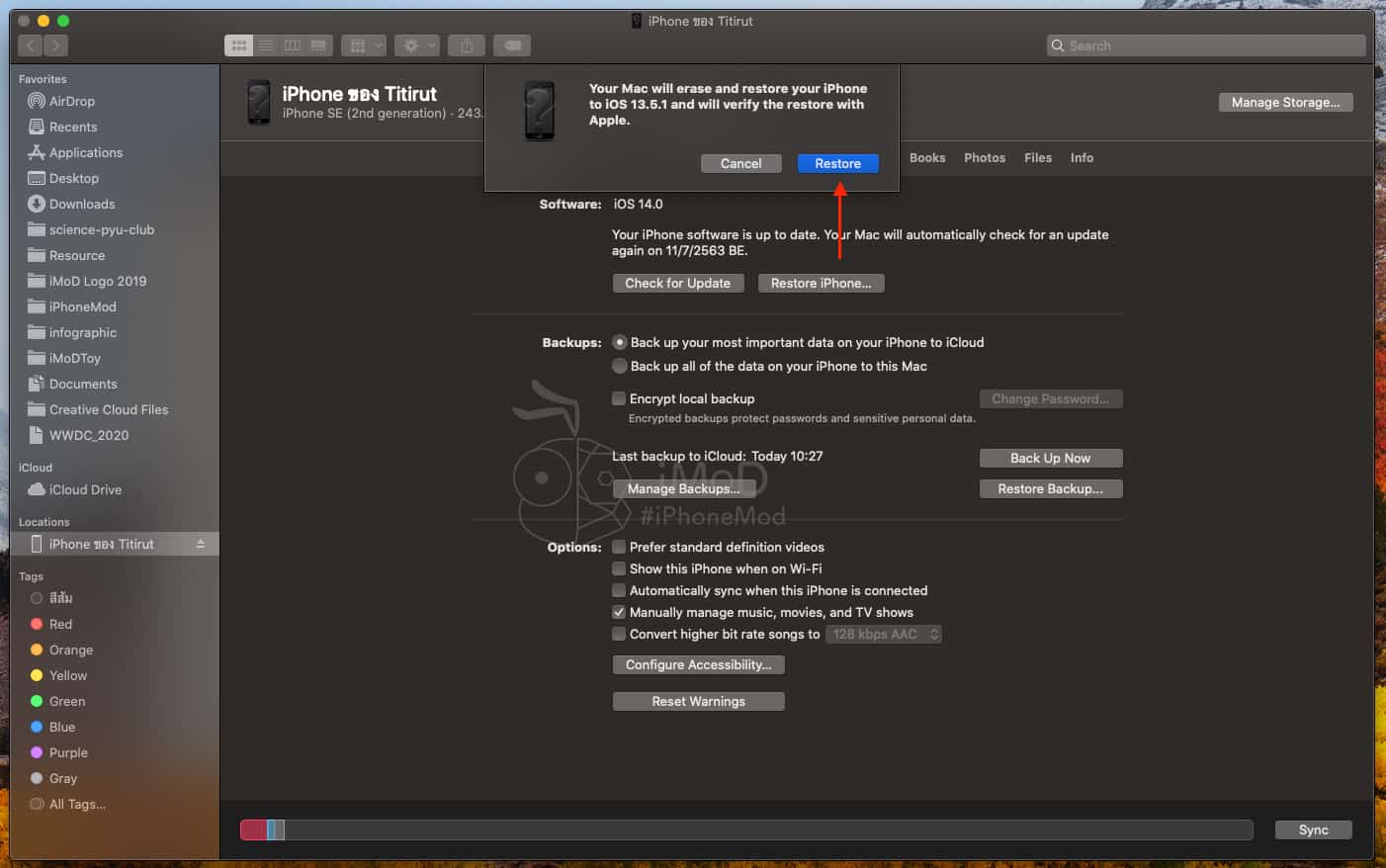
Task: Click the Search field in toolbar
Action: [x=1206, y=45]
